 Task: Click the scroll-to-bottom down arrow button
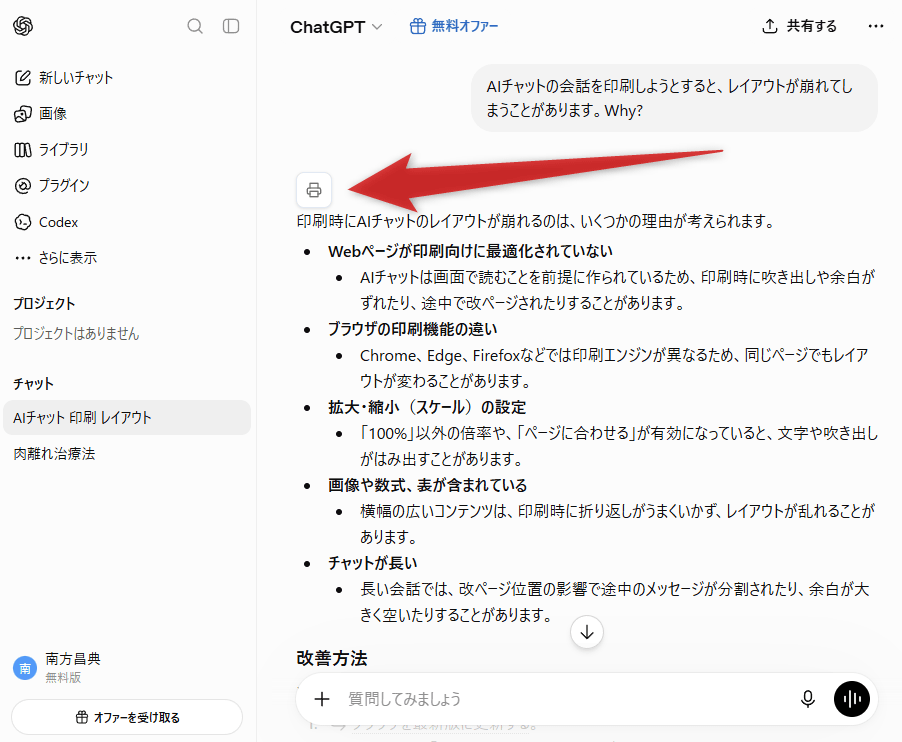(x=587, y=632)
